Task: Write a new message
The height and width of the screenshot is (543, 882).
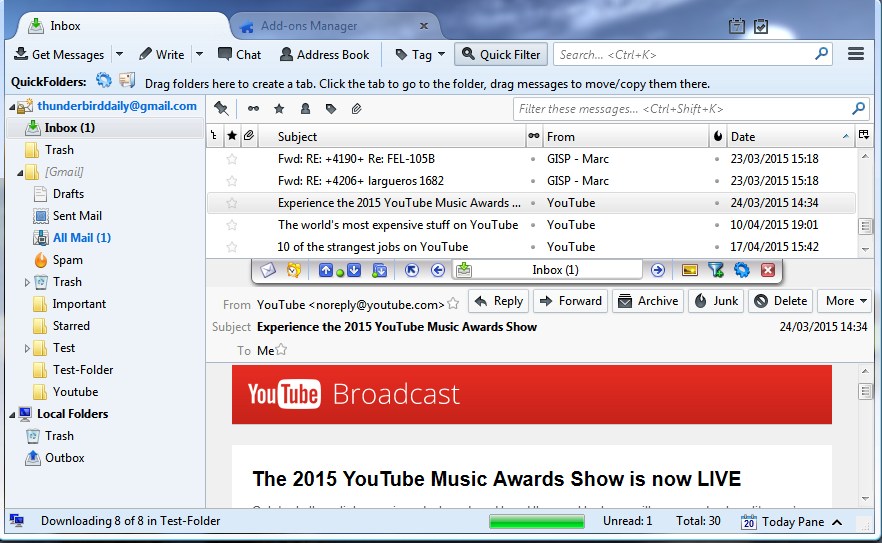Action: tap(162, 55)
